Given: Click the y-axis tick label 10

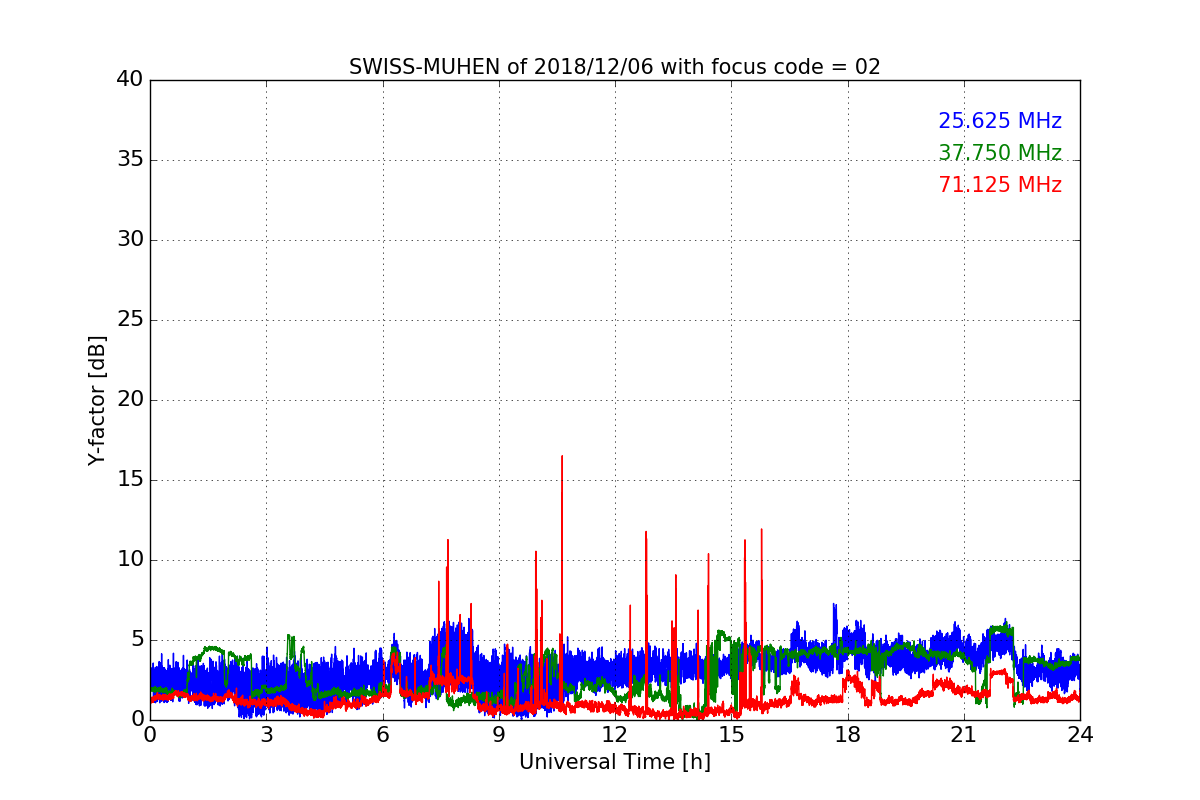Looking at the screenshot, I should [x=129, y=559].
